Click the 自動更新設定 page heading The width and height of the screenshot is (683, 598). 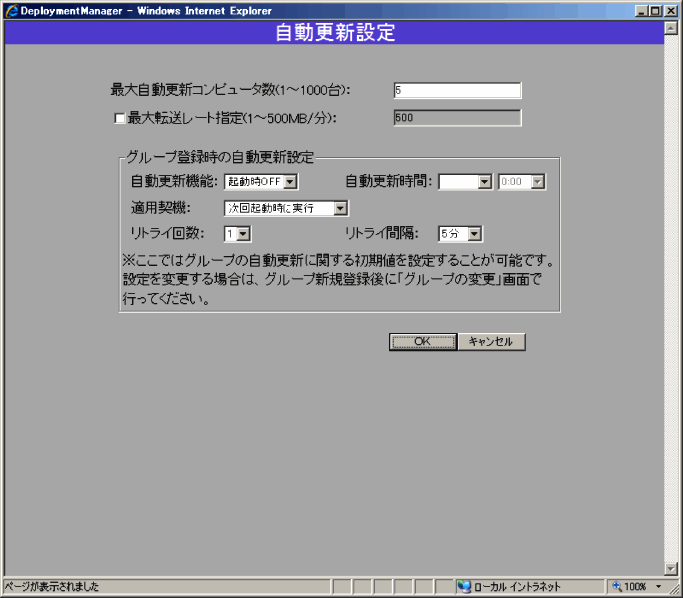335,33
